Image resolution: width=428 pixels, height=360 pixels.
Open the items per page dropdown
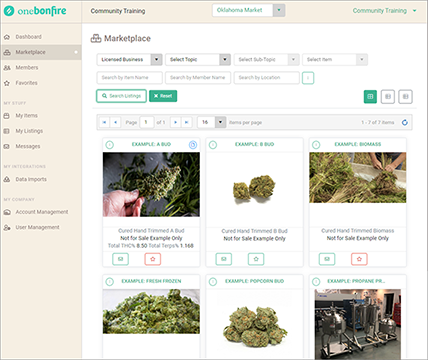(212, 122)
